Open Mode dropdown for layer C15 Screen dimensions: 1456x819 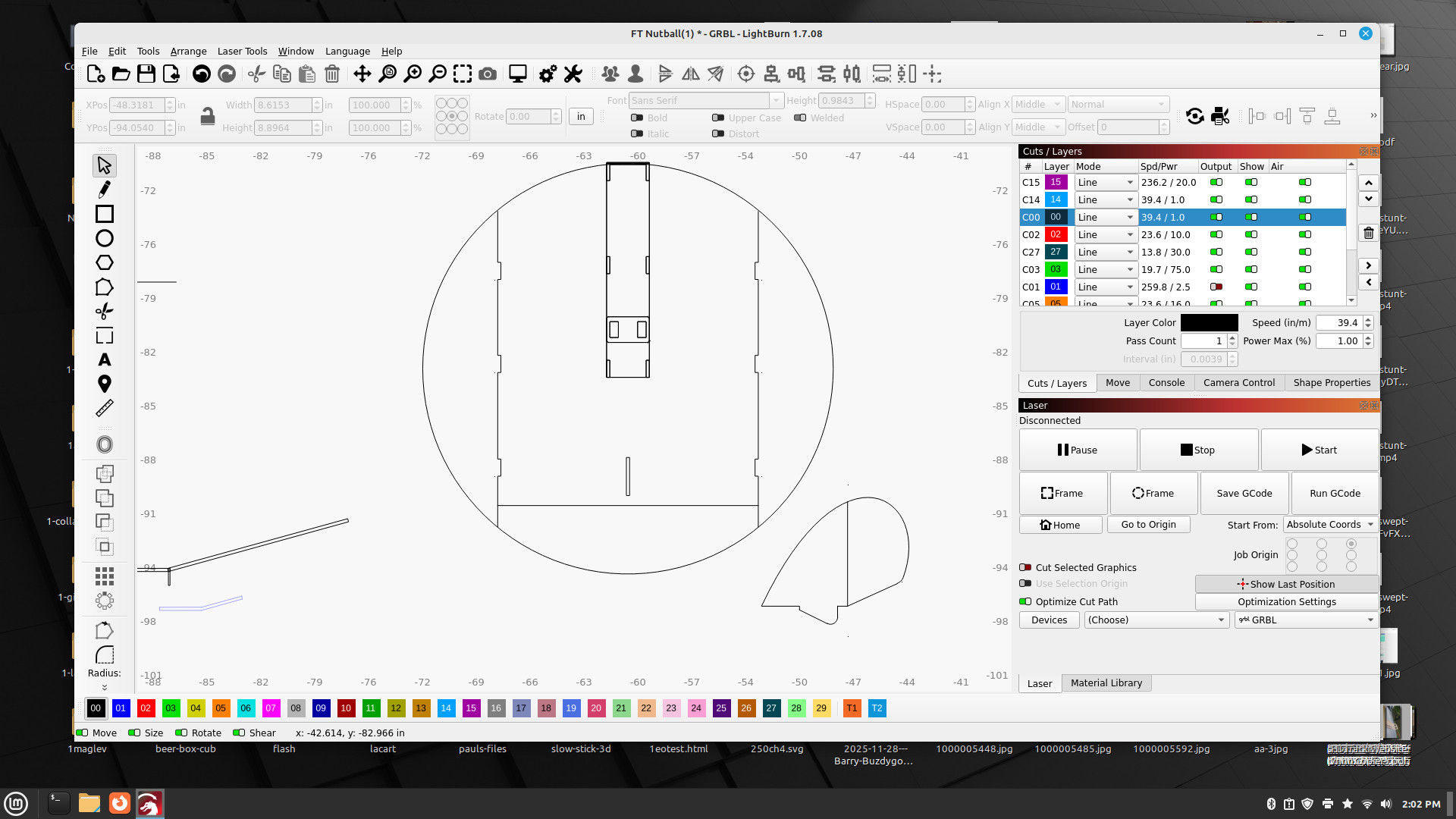point(1106,182)
